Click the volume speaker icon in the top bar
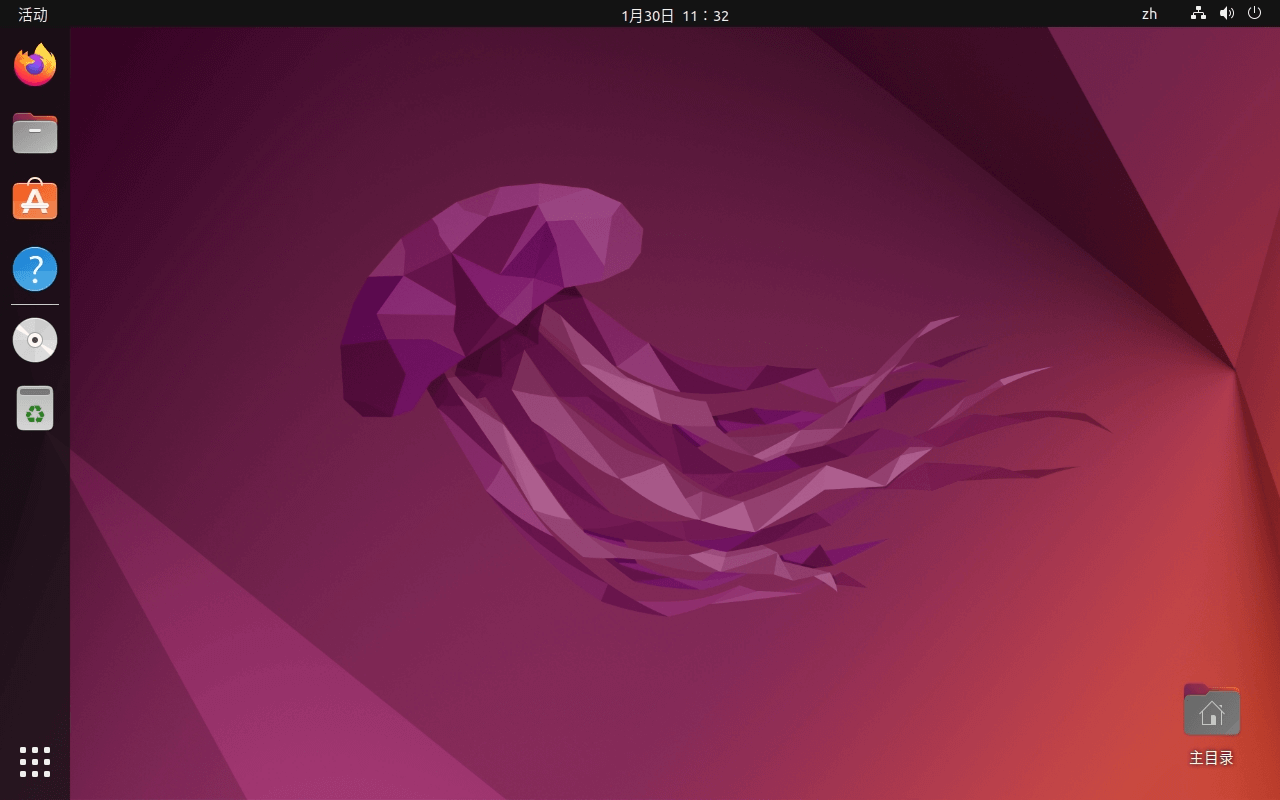 [1227, 14]
